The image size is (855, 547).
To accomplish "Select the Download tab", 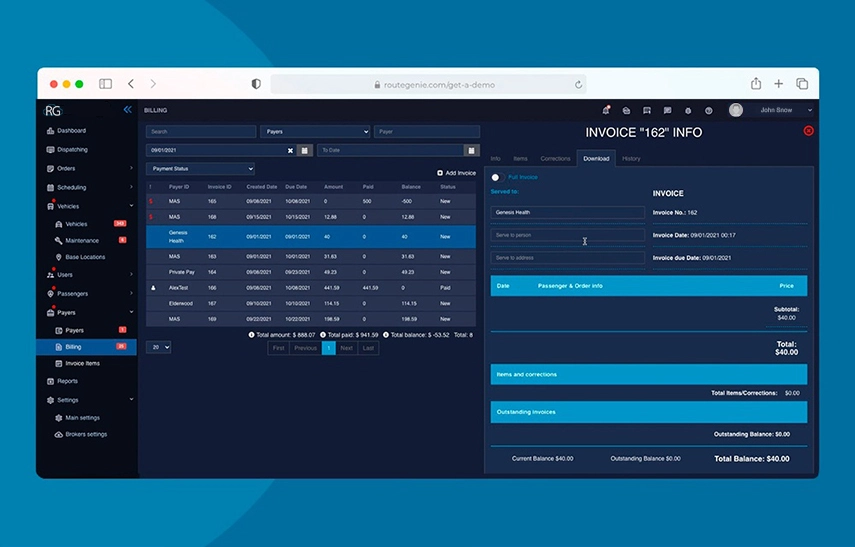I will [x=596, y=159].
